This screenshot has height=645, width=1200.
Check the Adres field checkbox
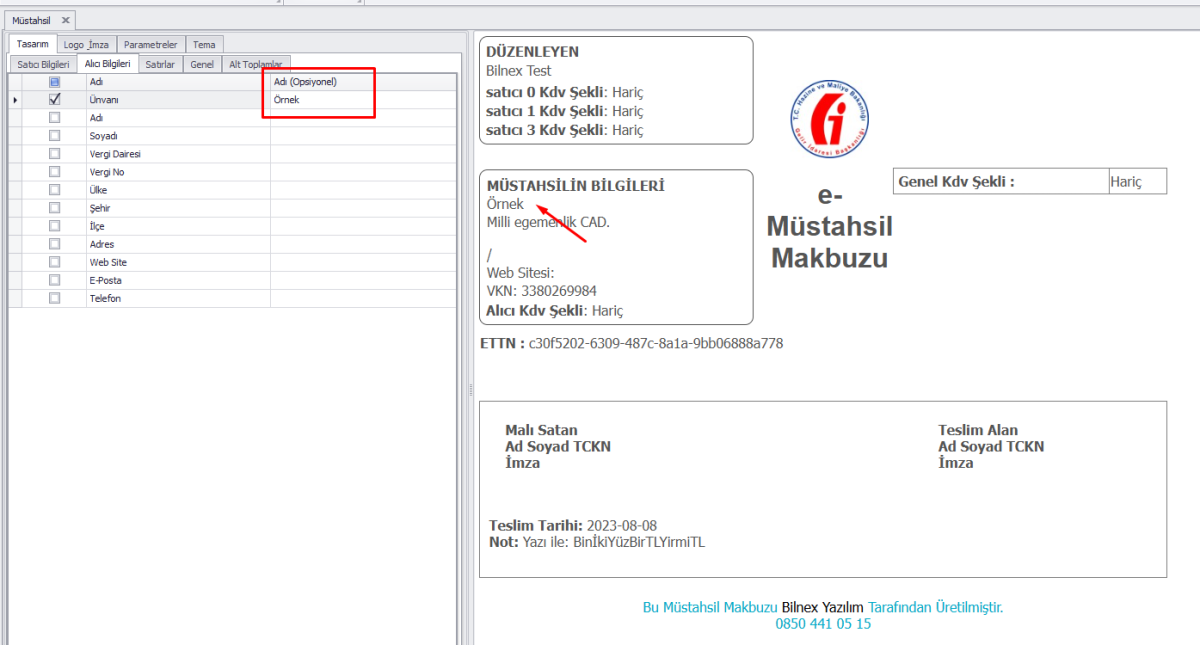point(55,244)
